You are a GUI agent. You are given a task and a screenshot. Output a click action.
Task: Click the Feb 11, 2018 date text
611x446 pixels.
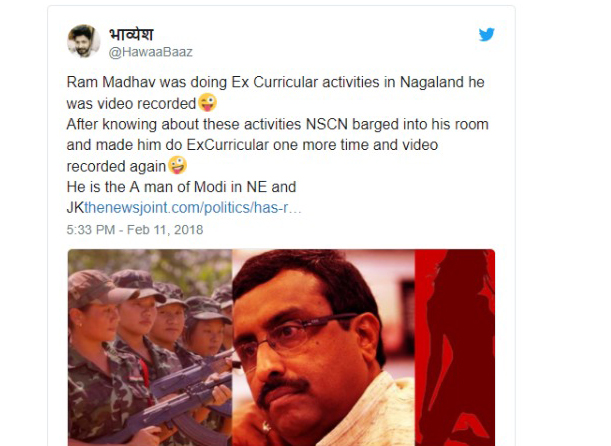click(x=165, y=230)
